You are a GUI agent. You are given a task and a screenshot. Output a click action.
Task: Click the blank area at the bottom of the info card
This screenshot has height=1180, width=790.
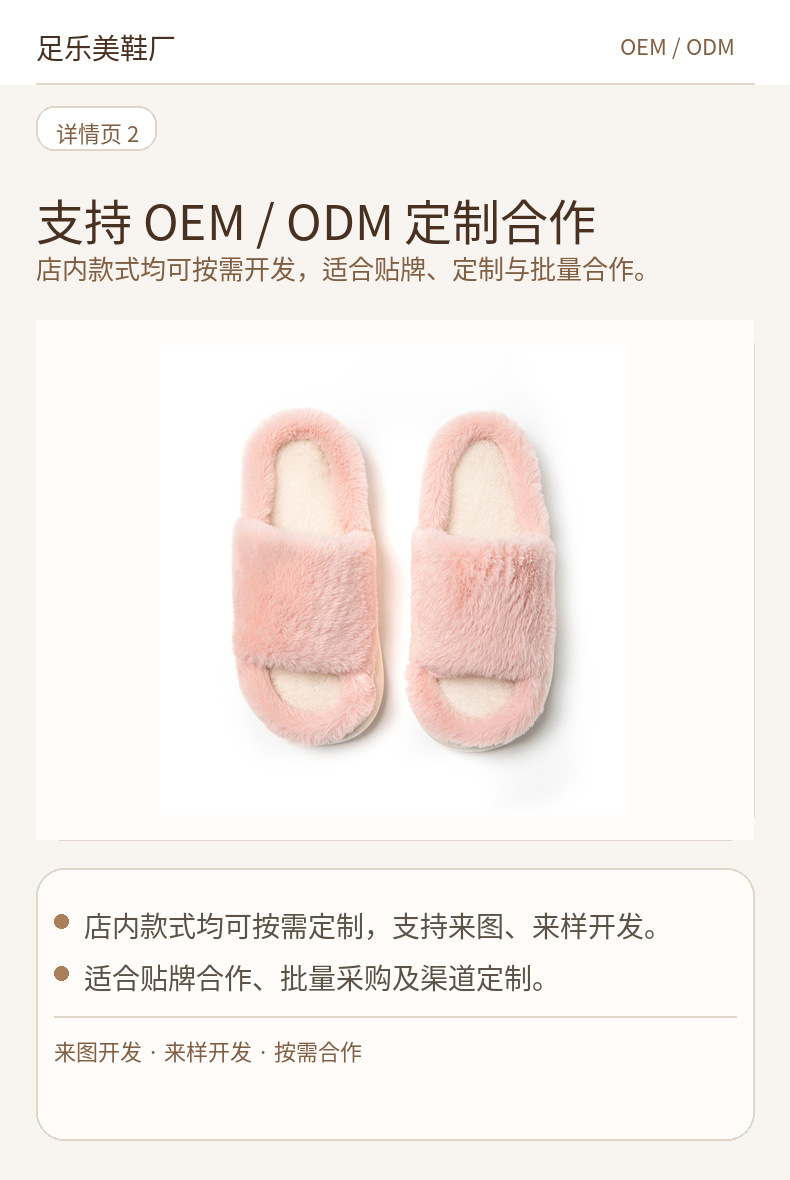tap(395, 1102)
